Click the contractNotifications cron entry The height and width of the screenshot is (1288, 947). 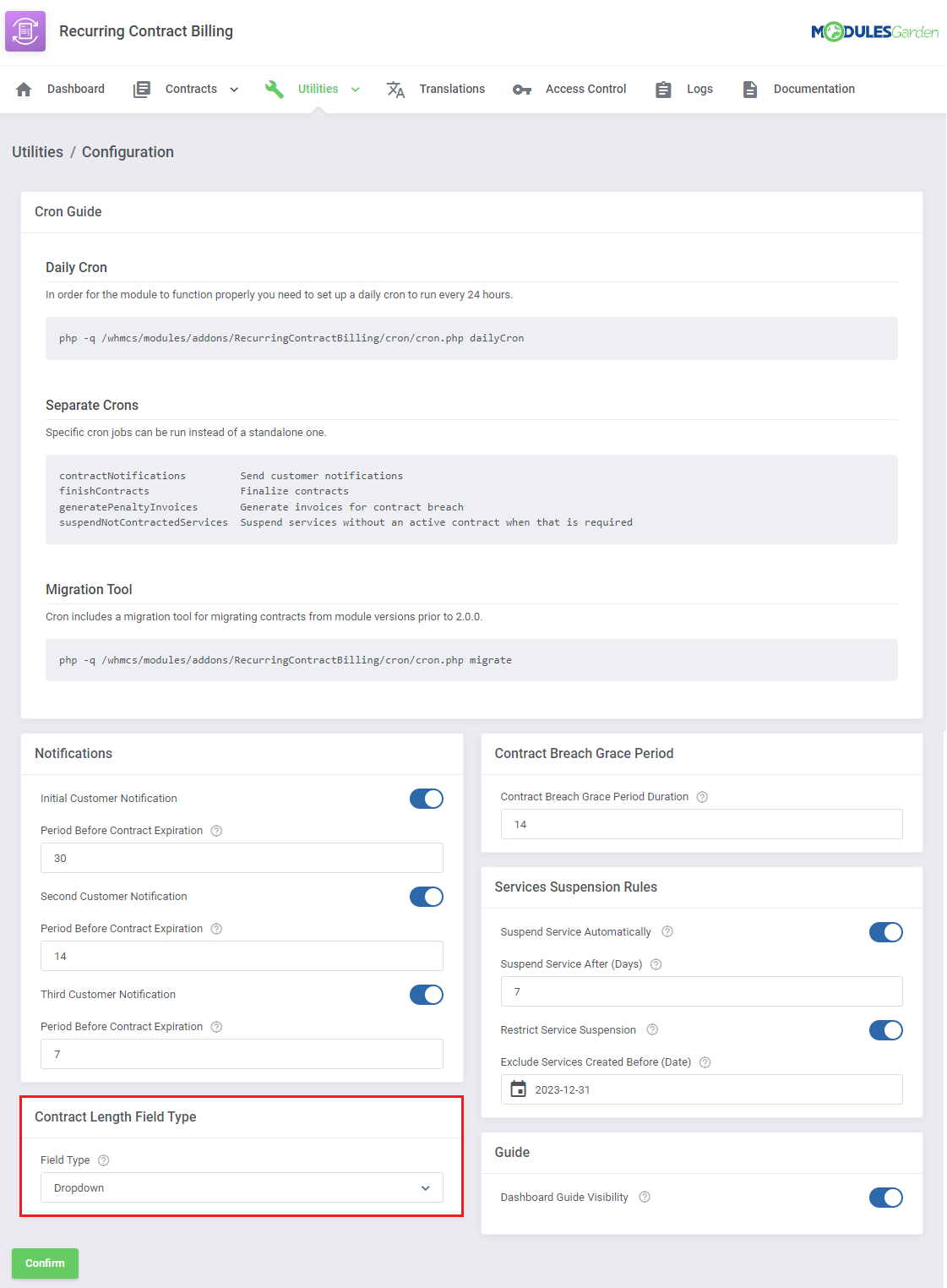click(x=122, y=476)
